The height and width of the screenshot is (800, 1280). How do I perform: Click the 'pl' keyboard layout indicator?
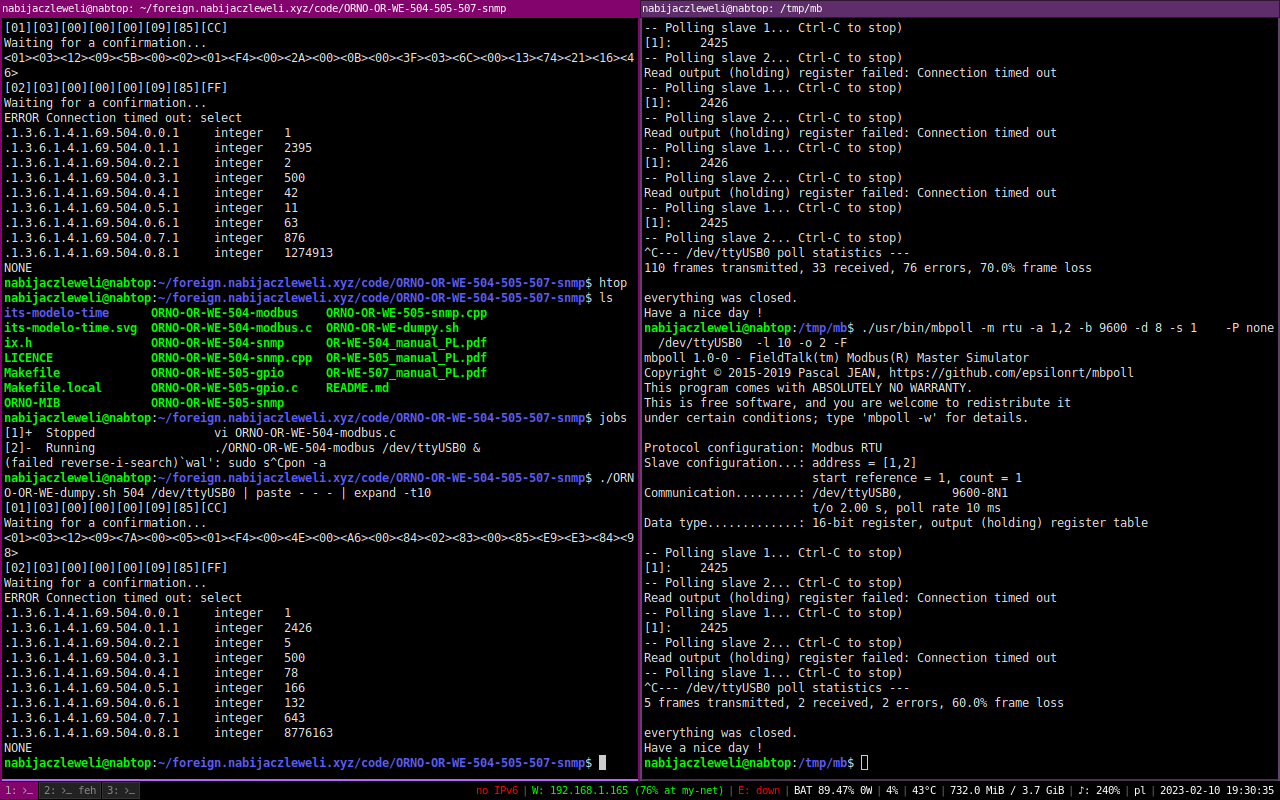pyautogui.click(x=1140, y=790)
